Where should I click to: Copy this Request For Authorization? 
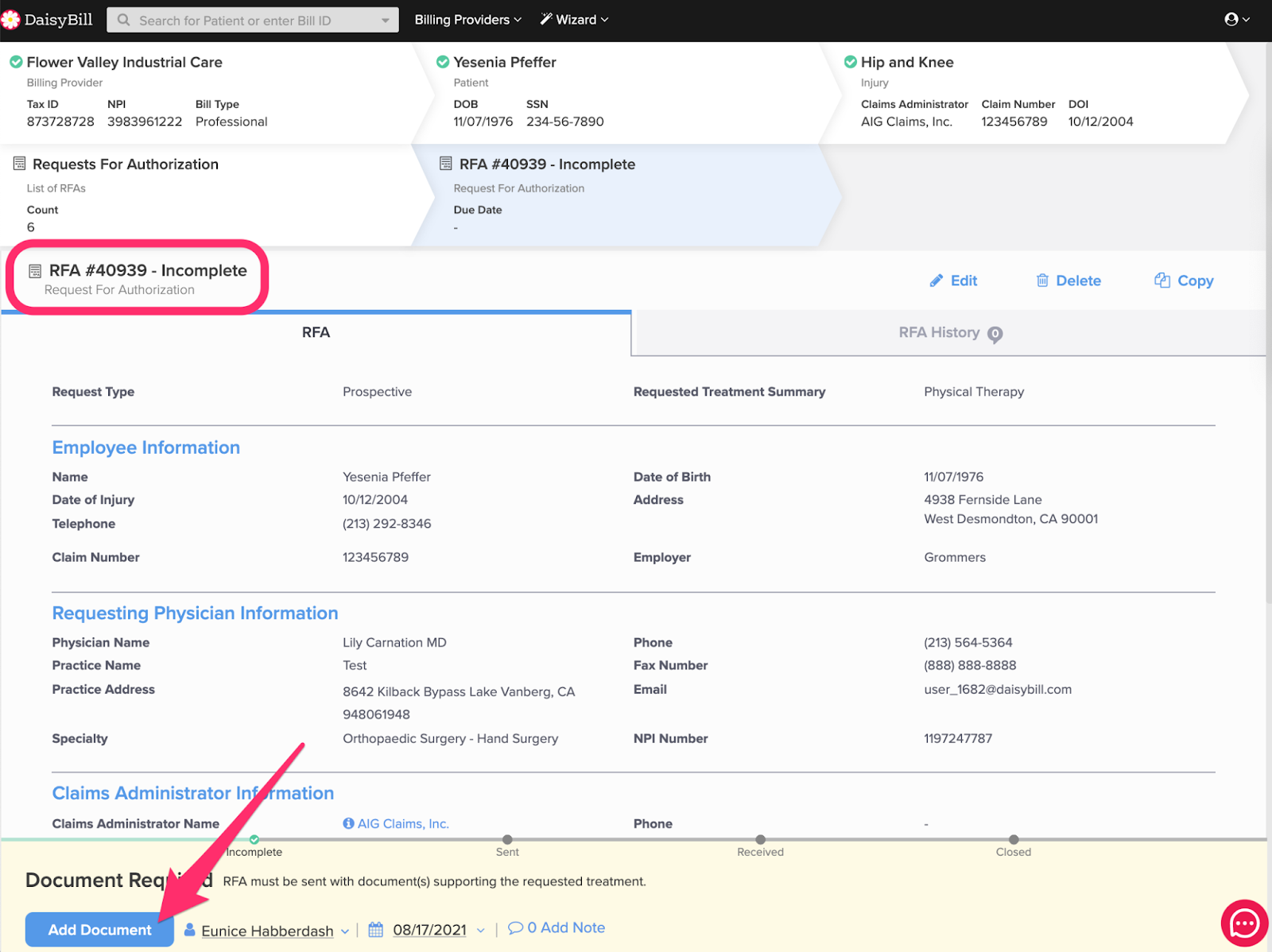(x=1184, y=281)
